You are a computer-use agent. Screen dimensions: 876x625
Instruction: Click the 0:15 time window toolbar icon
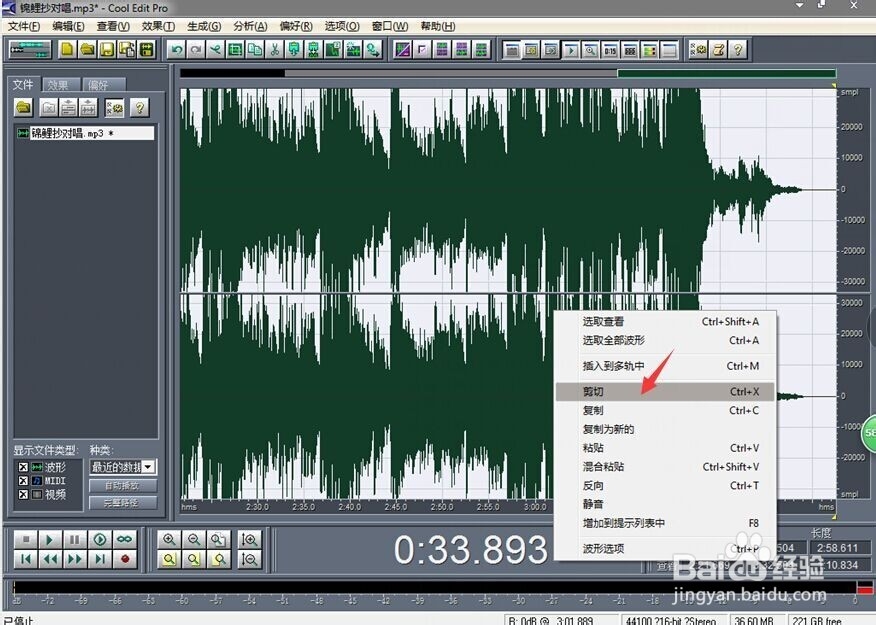point(610,50)
